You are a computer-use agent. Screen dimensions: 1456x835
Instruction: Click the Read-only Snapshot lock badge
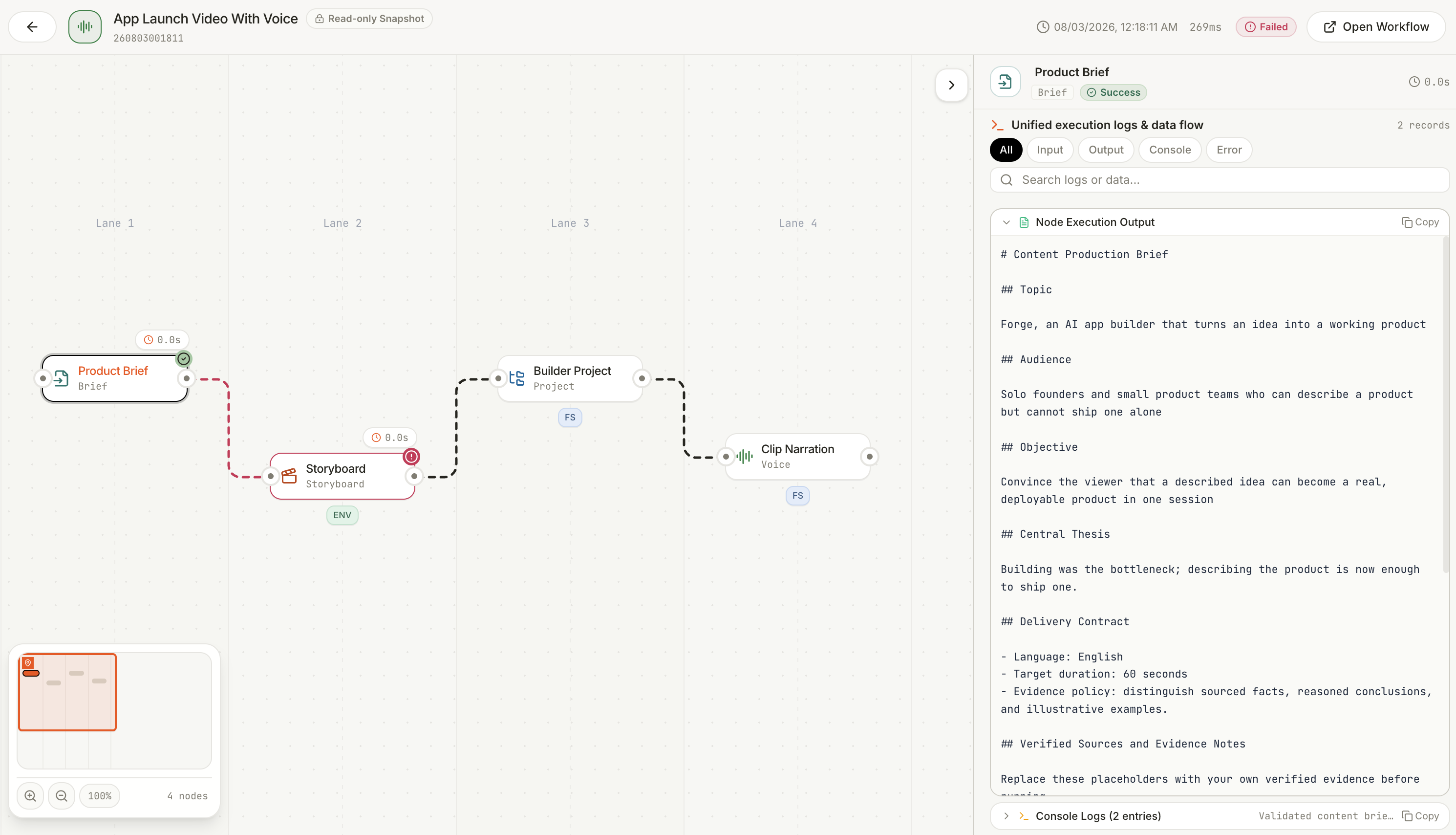click(x=369, y=19)
